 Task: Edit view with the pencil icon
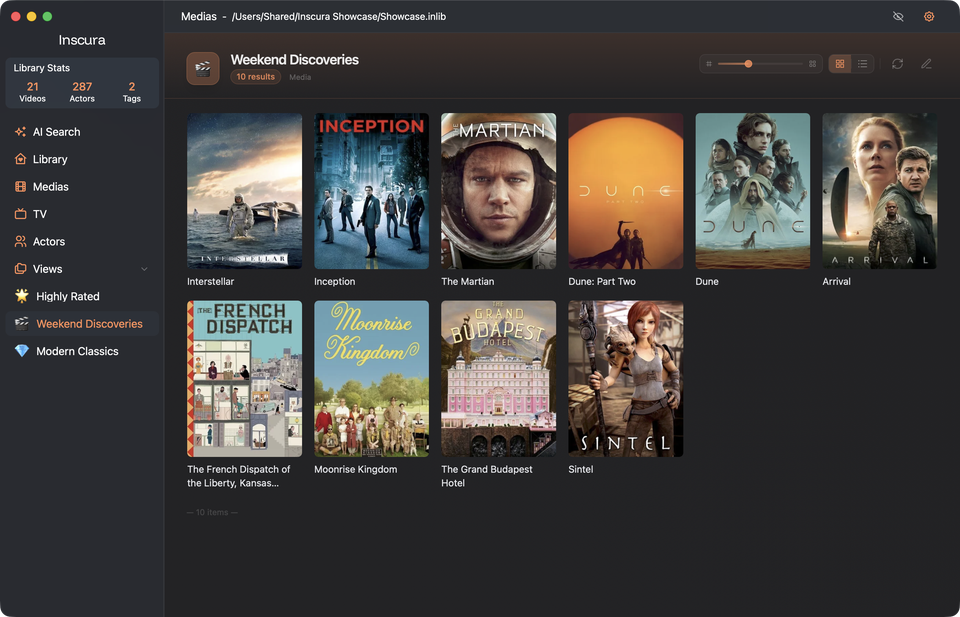926,64
